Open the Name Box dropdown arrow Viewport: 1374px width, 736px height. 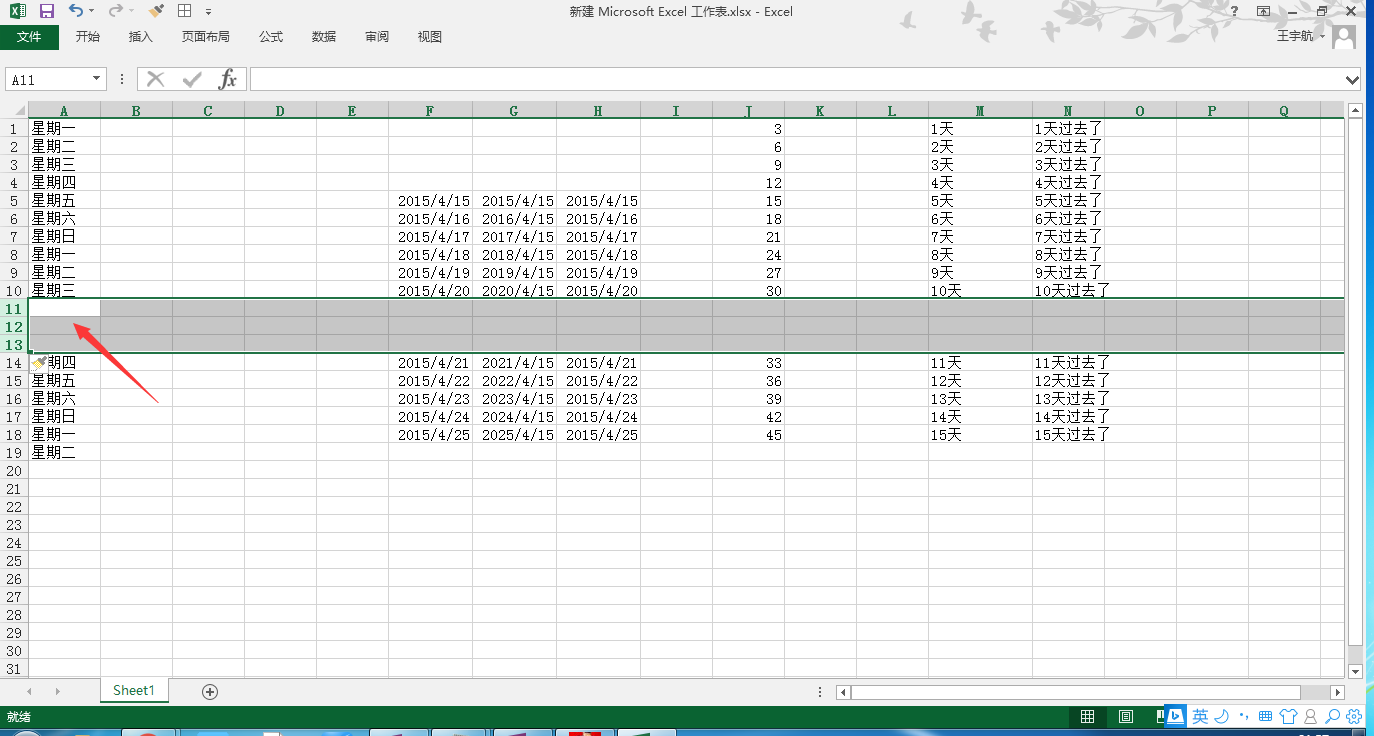coord(97,78)
